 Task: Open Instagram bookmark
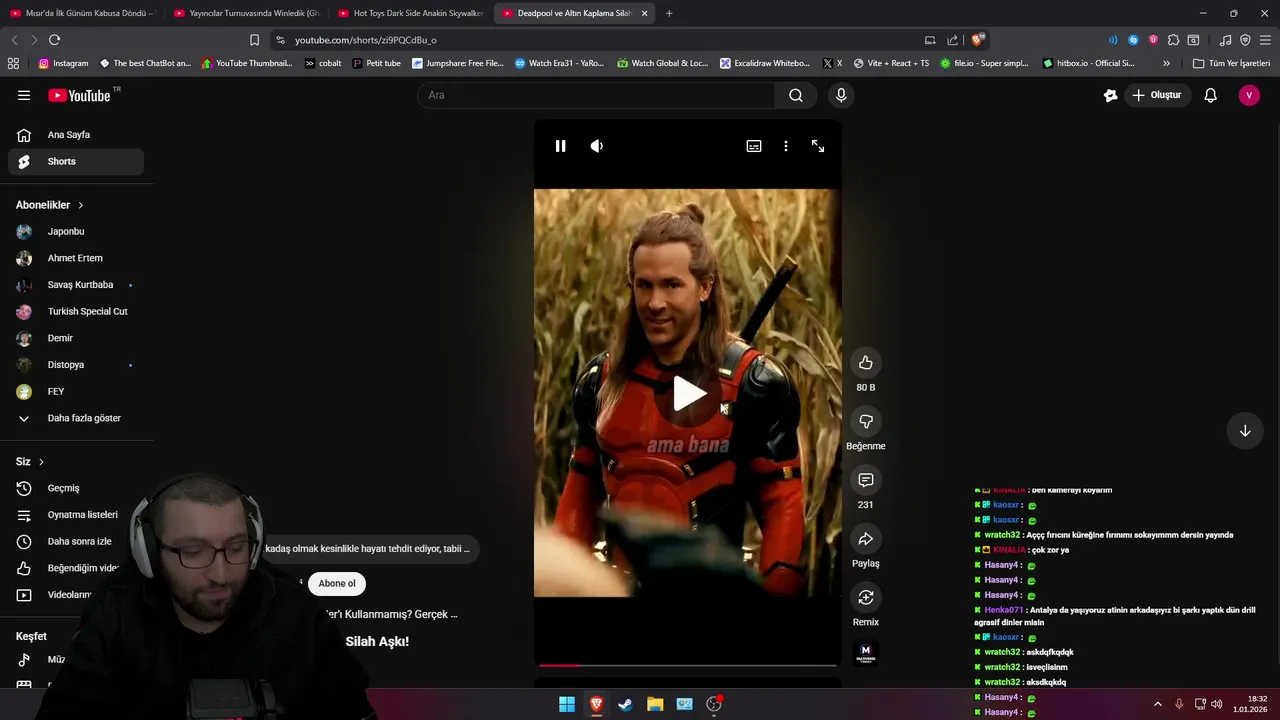63,63
